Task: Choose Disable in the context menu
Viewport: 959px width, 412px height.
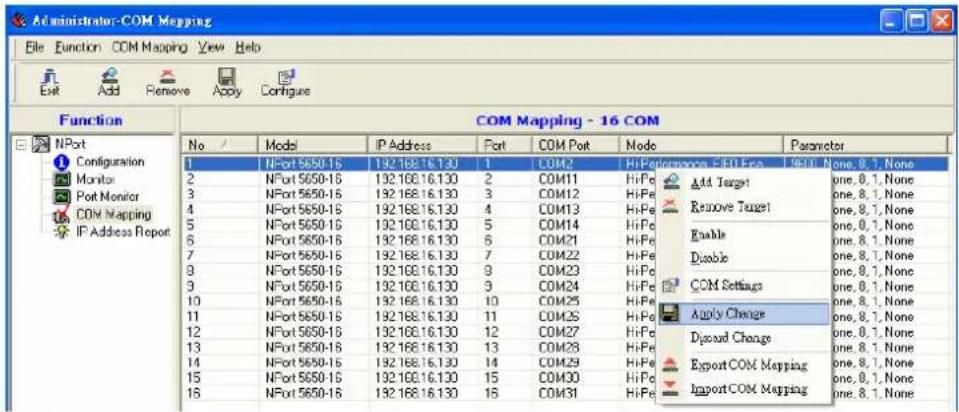Action: pos(744,258)
